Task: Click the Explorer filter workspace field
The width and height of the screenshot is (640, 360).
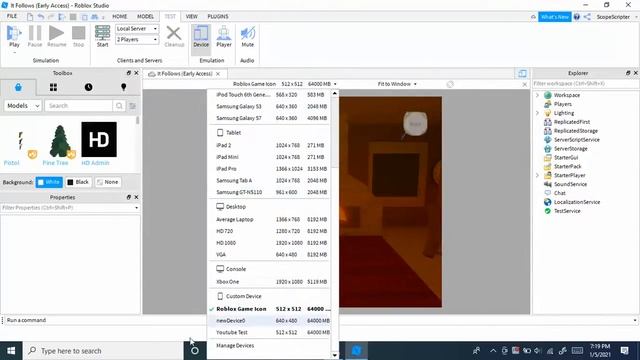Action: coord(585,84)
